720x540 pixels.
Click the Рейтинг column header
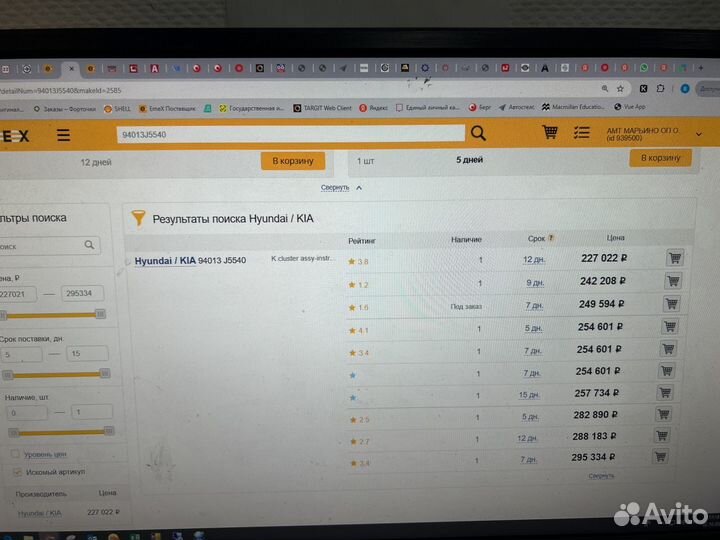[x=362, y=241]
